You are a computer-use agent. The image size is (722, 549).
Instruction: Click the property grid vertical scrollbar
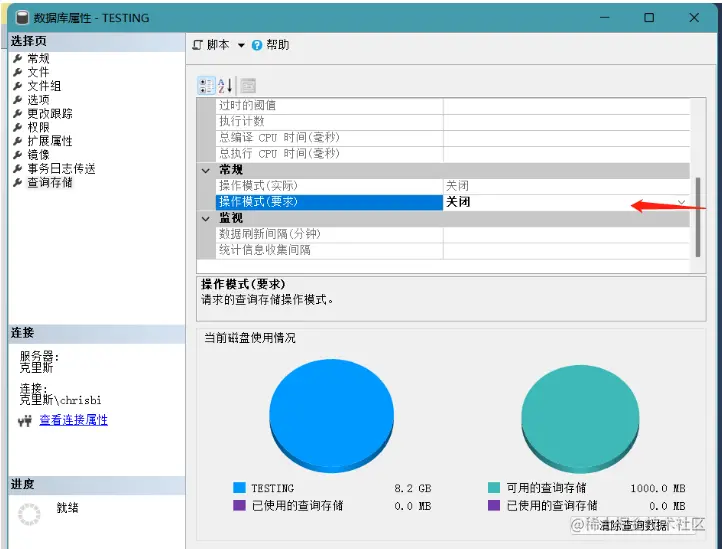coord(698,216)
